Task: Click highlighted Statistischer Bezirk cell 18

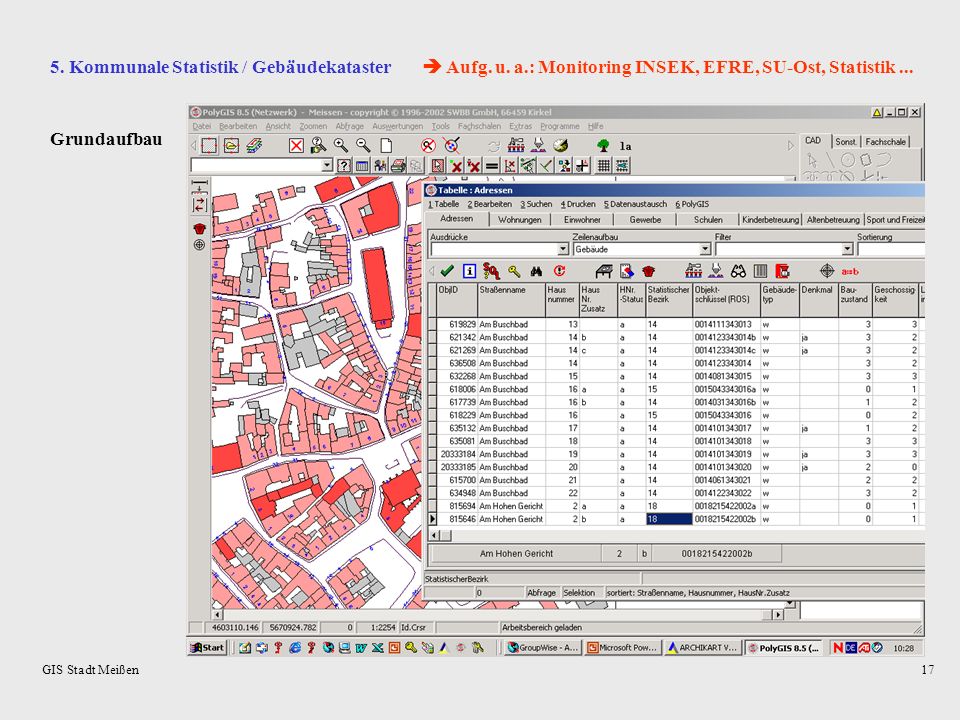Action: [669, 519]
